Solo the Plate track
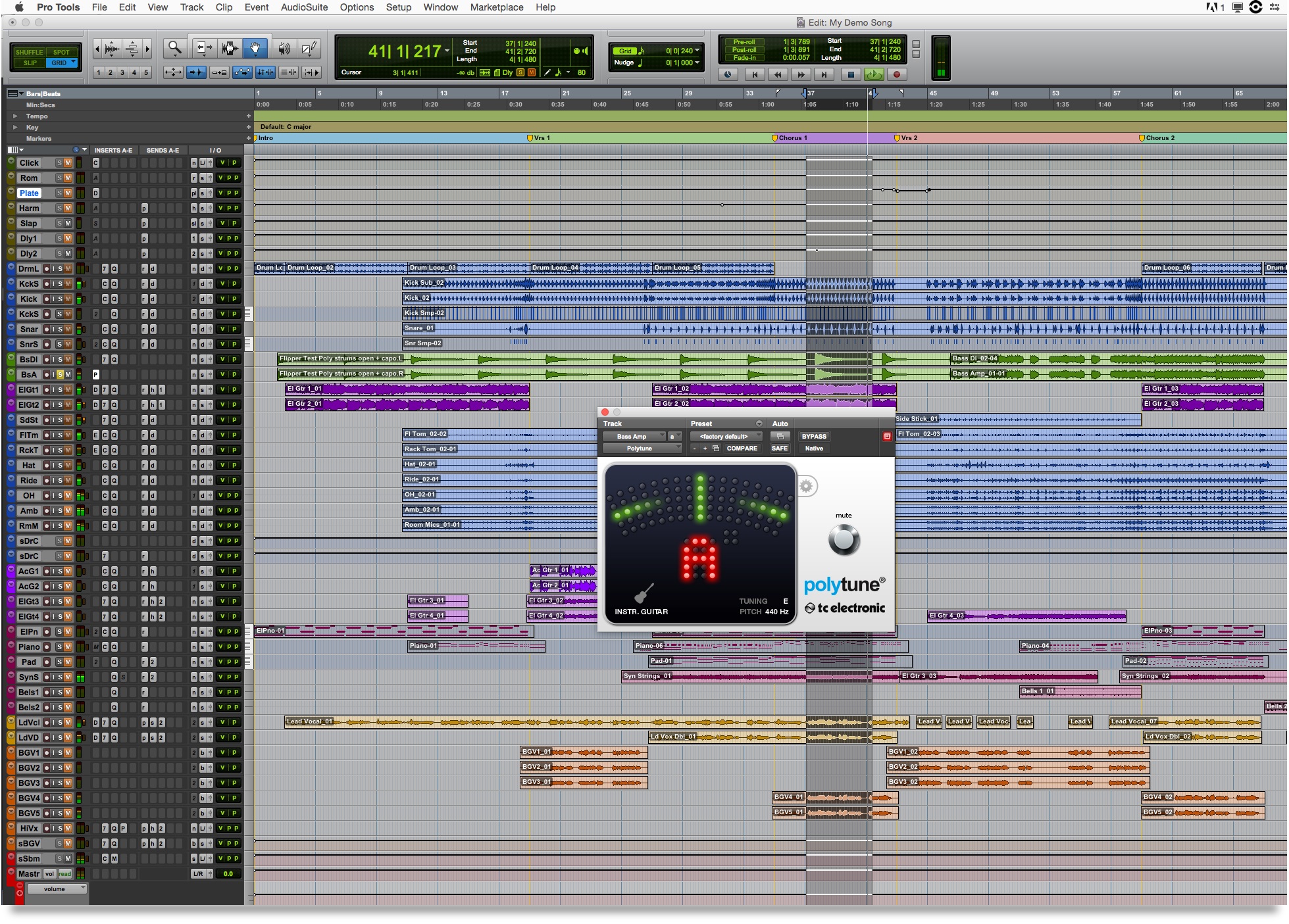This screenshot has height=924, width=1289. (59, 193)
